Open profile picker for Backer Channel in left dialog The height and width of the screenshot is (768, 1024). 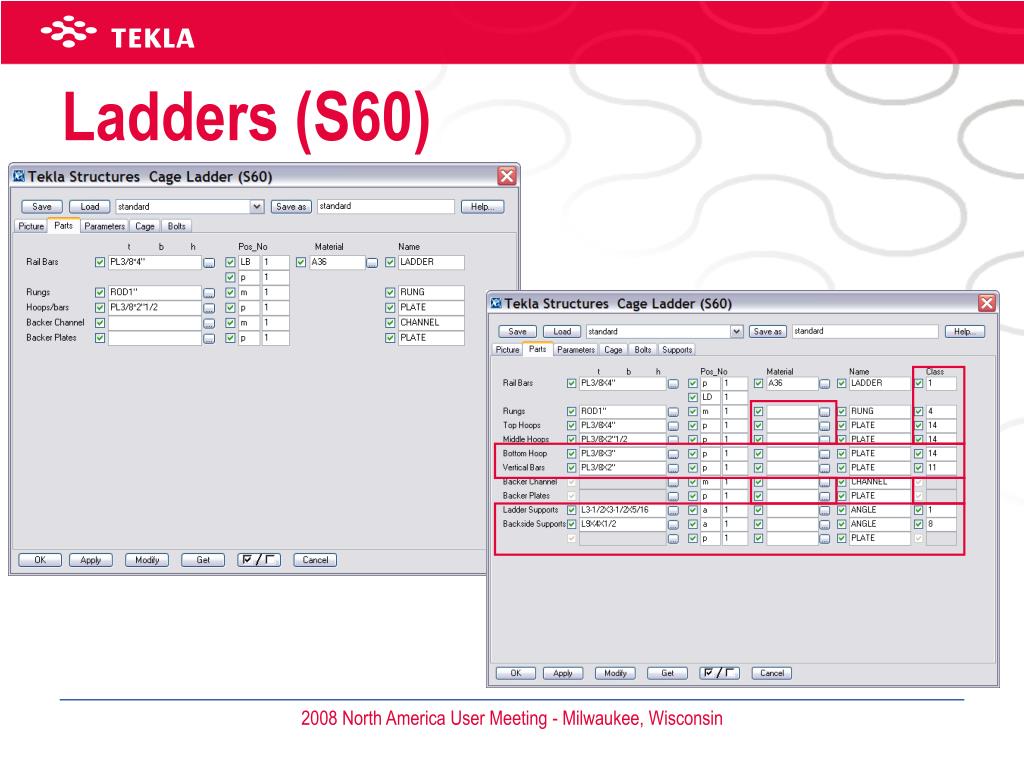(209, 324)
